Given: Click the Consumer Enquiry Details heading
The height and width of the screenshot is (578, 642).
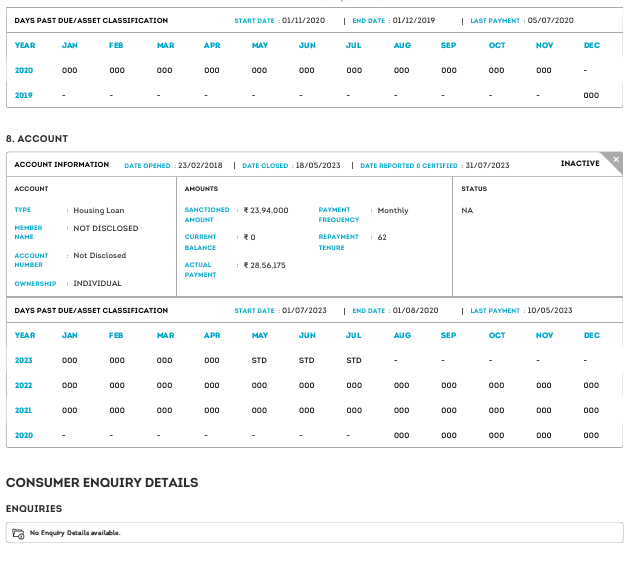Looking at the screenshot, I should click(102, 483).
